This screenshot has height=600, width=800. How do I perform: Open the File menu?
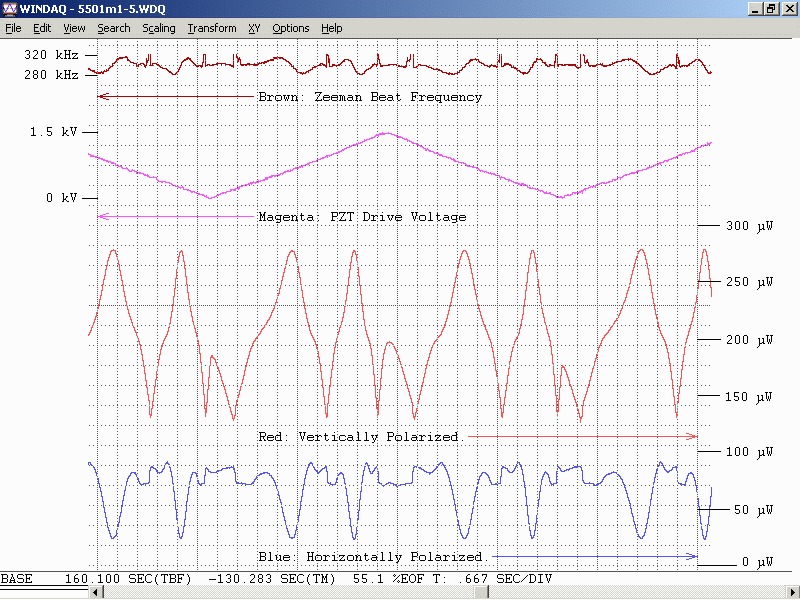click(x=13, y=28)
